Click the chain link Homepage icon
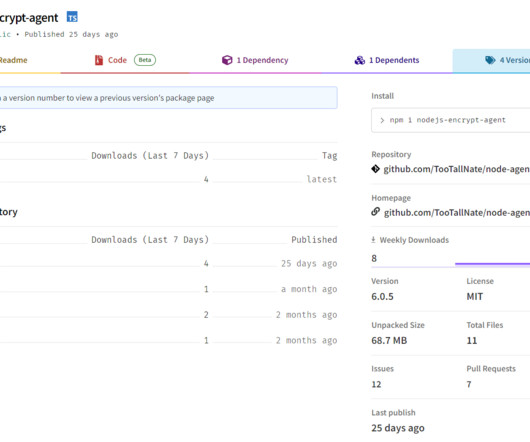 [375, 212]
